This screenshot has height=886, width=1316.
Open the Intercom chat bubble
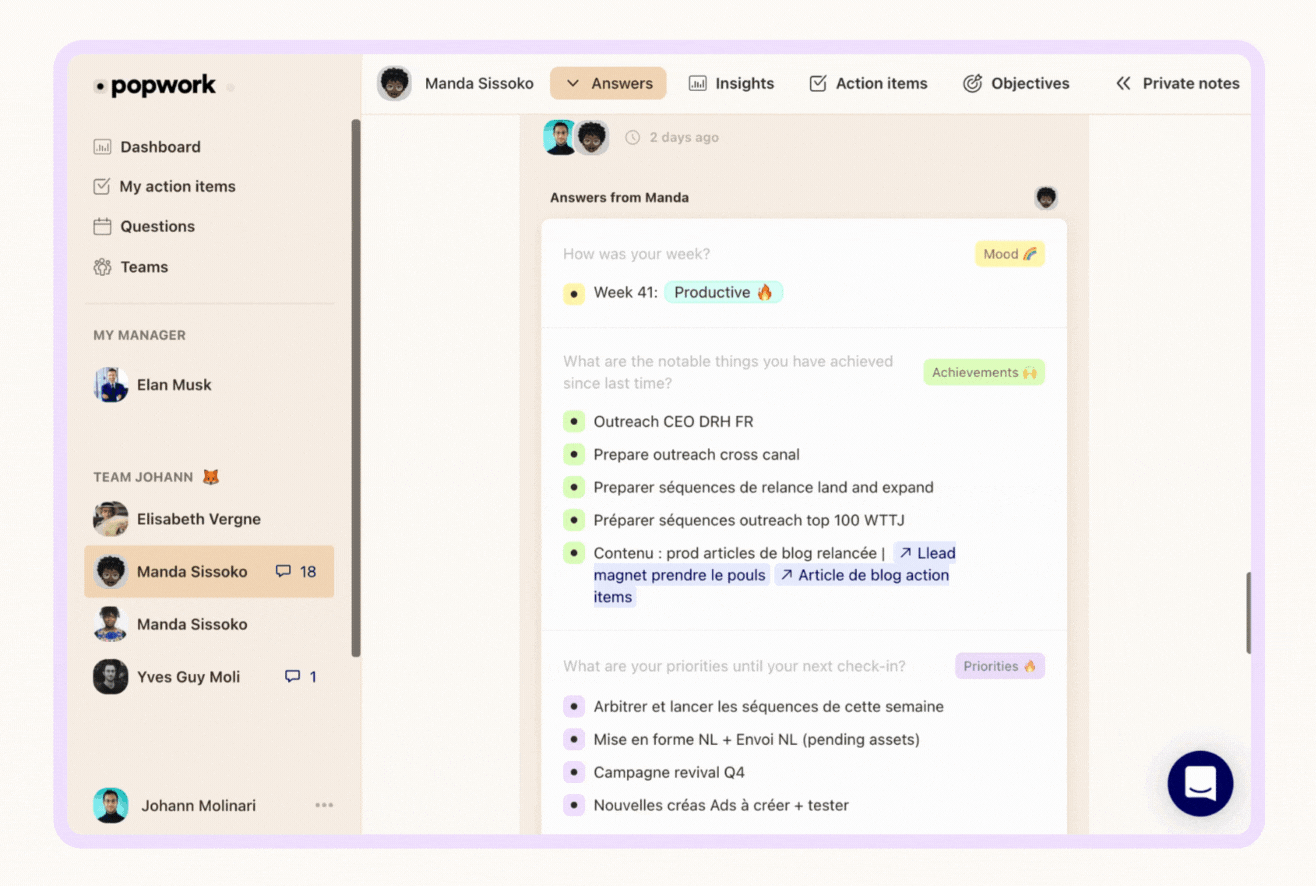pos(1199,783)
